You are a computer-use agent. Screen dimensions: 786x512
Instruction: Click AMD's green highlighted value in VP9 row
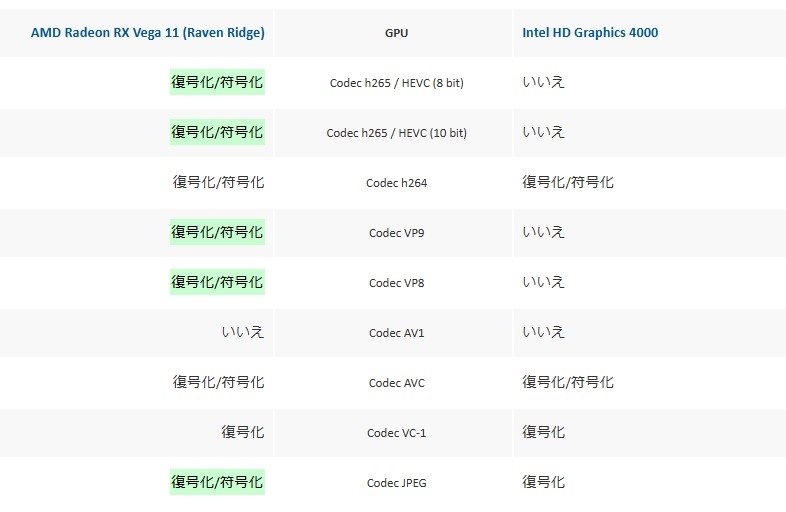click(x=217, y=232)
